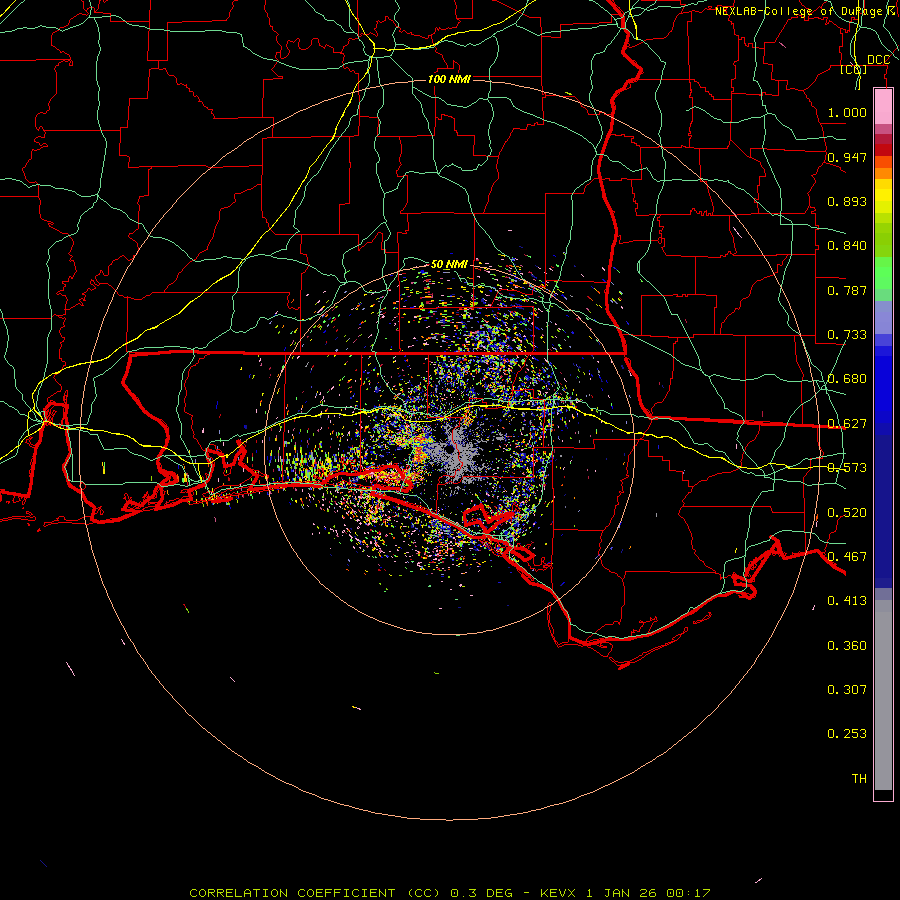Select the 0.307 scale value
The image size is (900, 900).
[847, 690]
